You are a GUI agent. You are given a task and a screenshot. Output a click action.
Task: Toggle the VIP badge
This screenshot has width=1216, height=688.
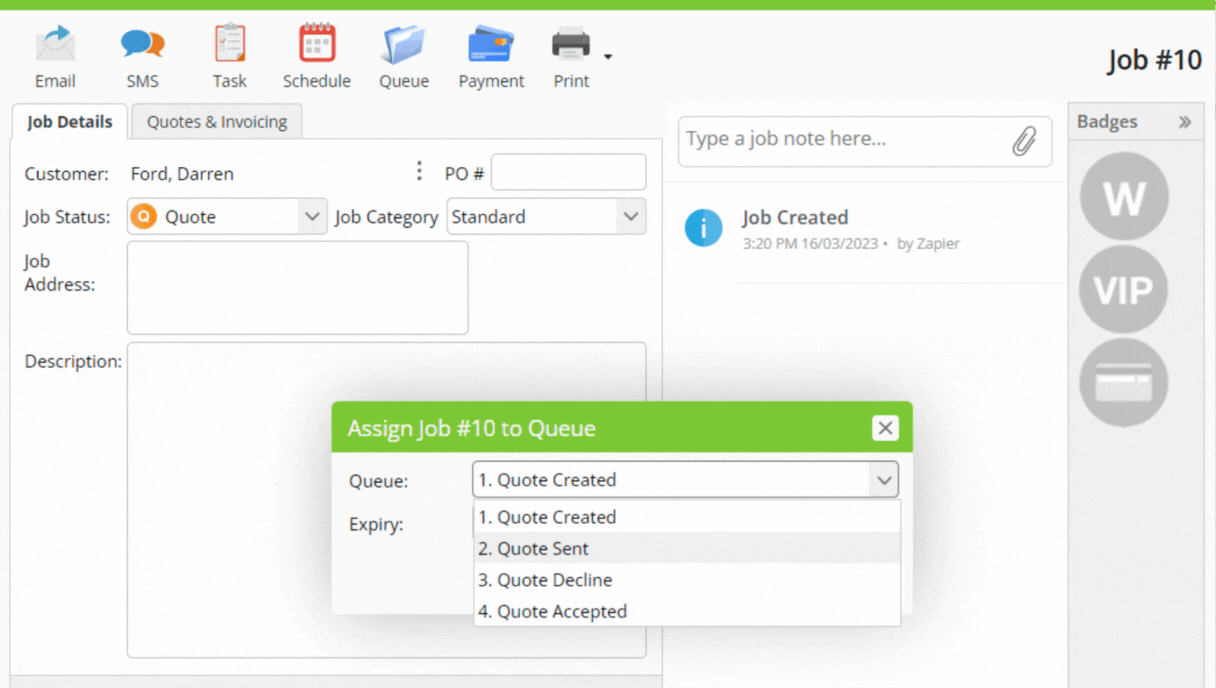pyautogui.click(x=1124, y=290)
